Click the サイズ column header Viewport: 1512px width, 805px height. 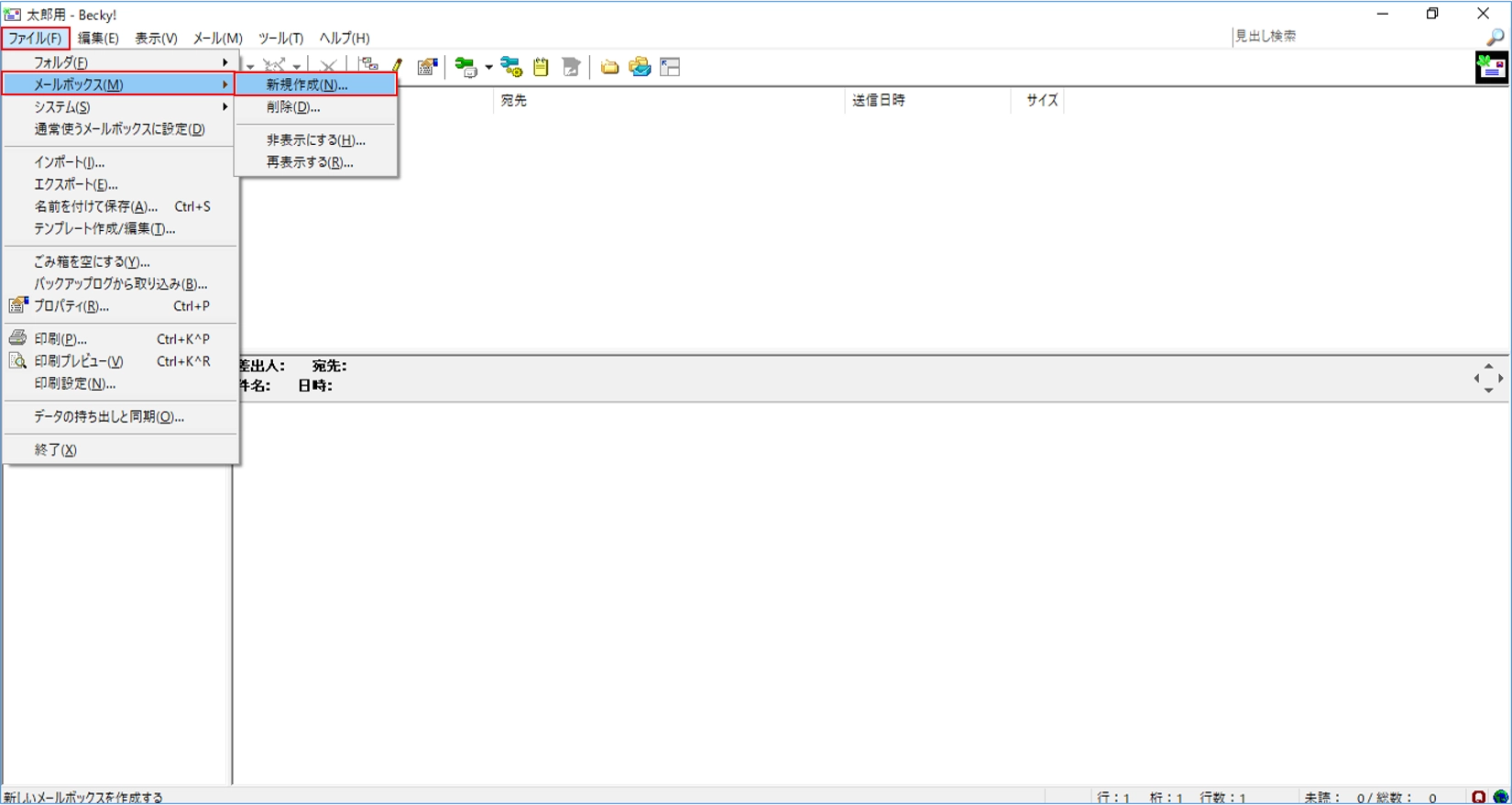(1037, 100)
